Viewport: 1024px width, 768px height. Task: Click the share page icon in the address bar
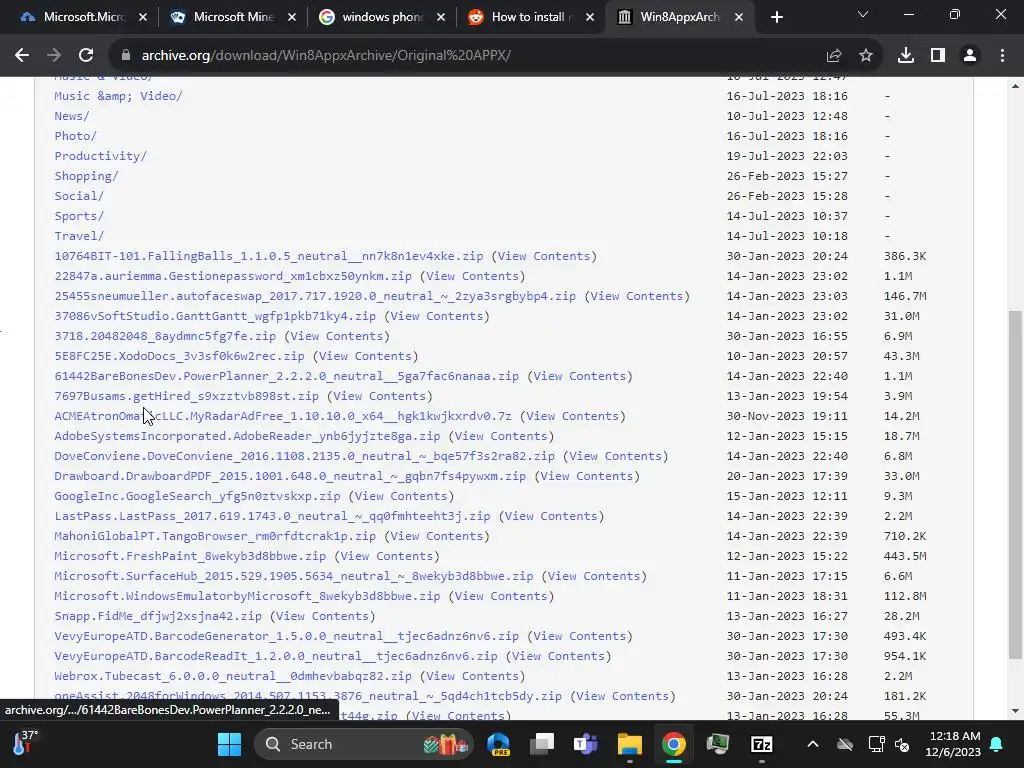click(833, 56)
